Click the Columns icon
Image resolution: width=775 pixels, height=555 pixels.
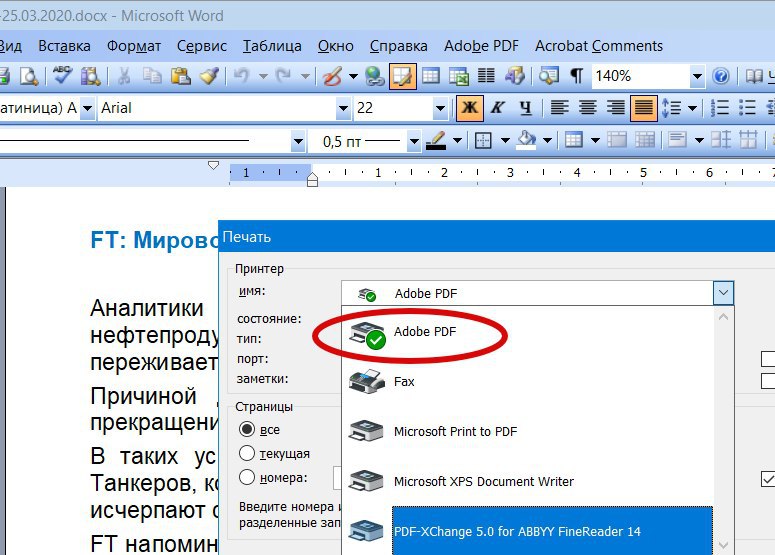[486, 76]
